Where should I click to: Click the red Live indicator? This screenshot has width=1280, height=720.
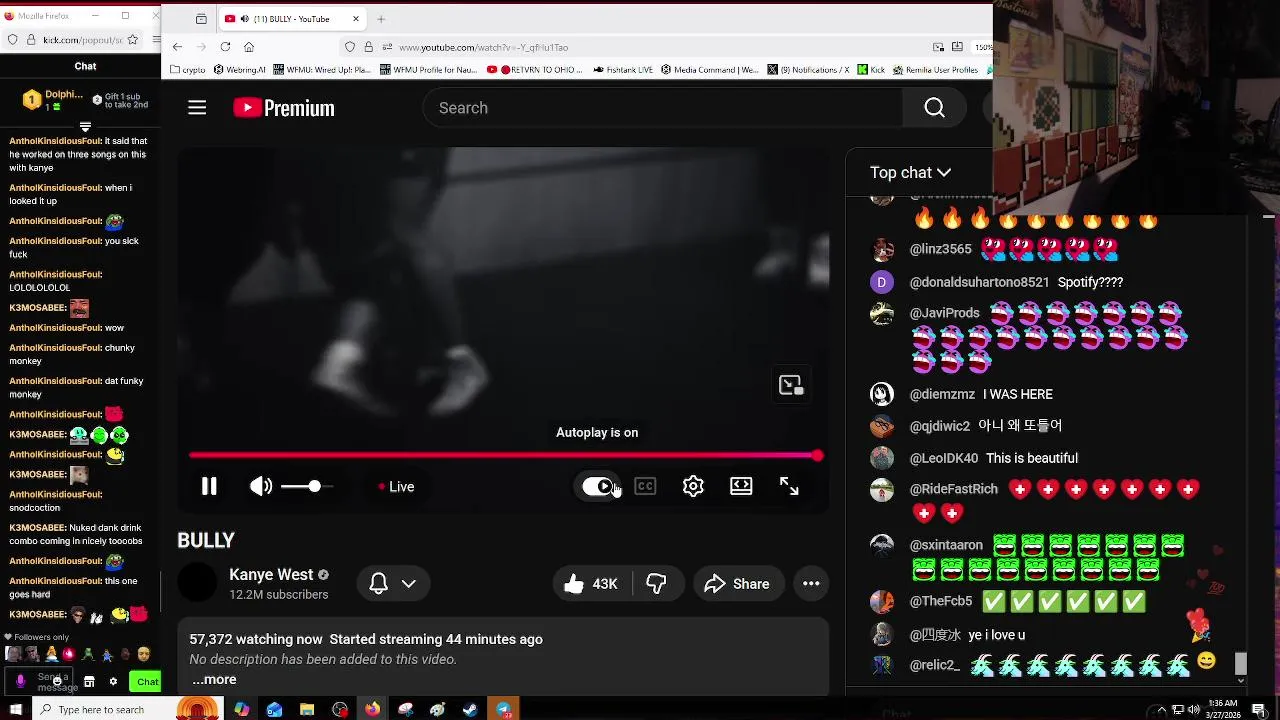[x=396, y=487]
